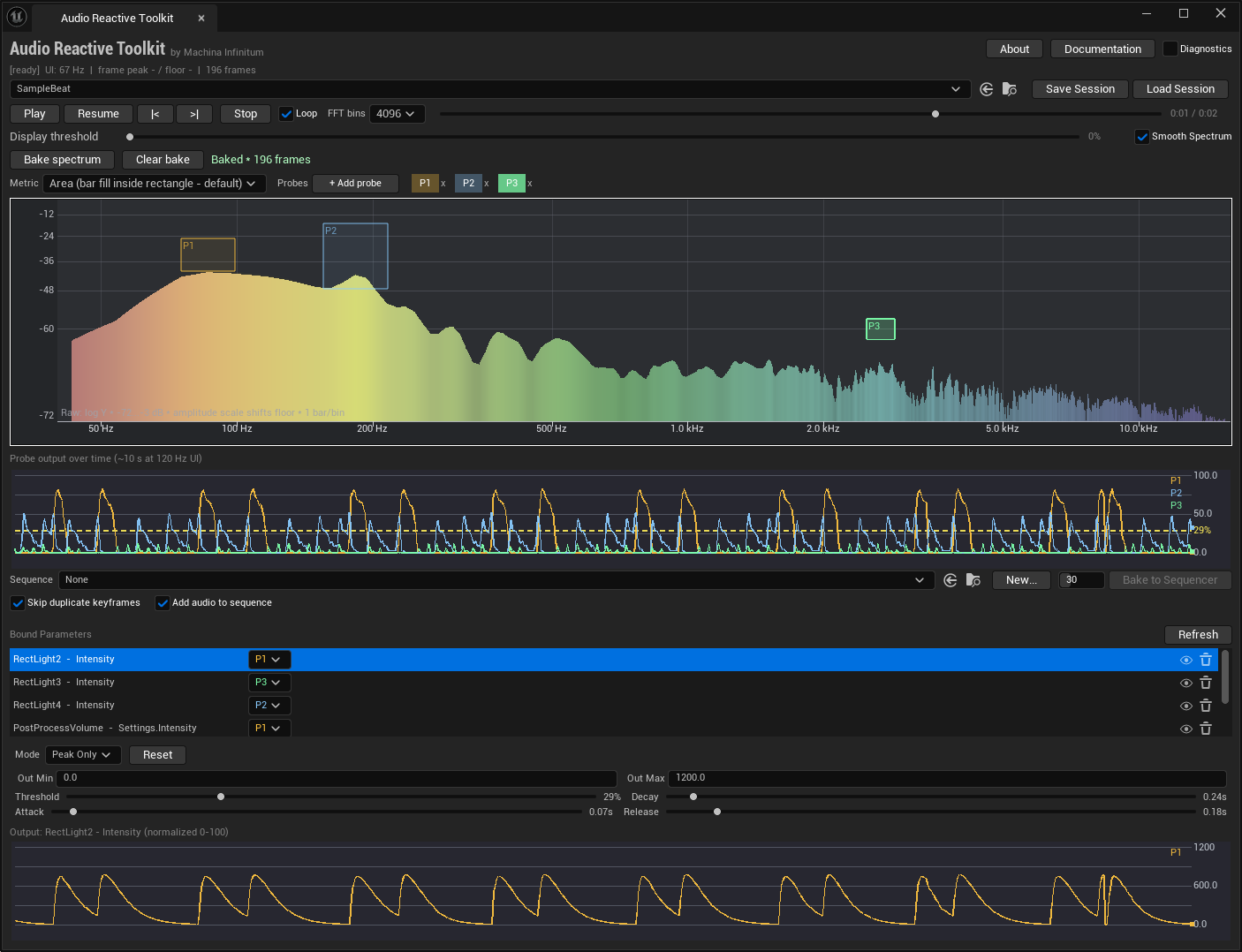Click the Out Max 1200.0 field
The image size is (1242, 952).
(x=947, y=779)
